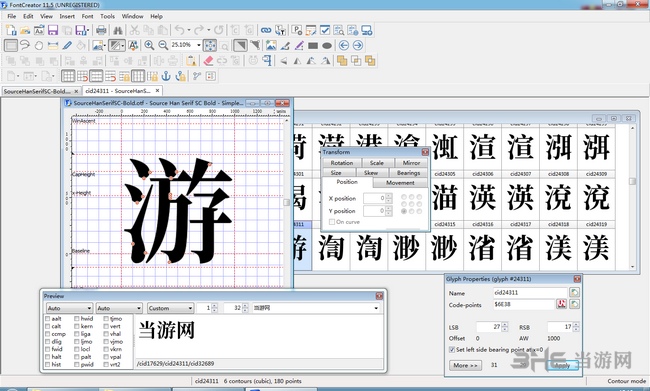This screenshot has height=391, width=650.
Task: Click the Zoom out magnifier
Action: pyautogui.click(x=163, y=45)
